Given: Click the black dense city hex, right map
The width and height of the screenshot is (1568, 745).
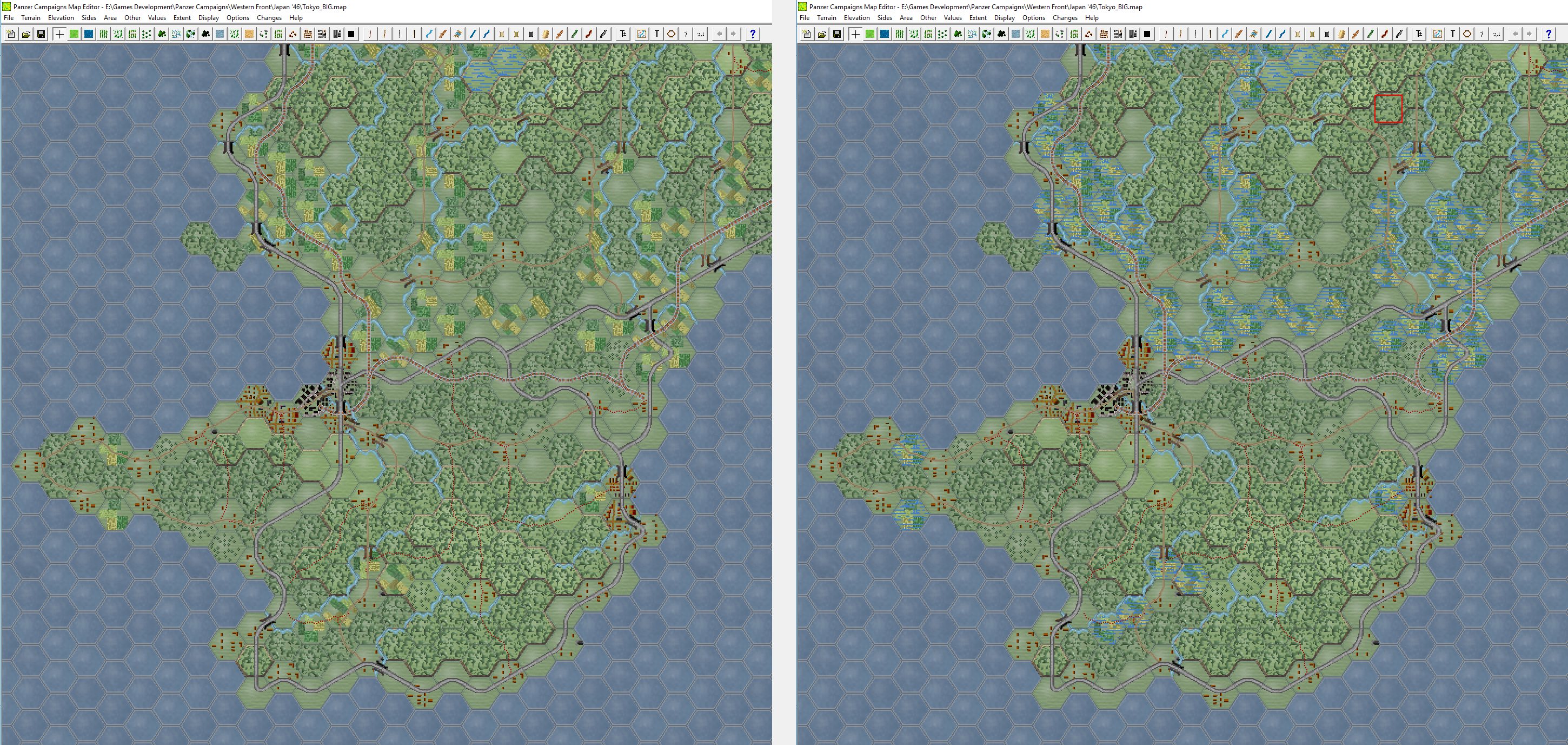Looking at the screenshot, I should 1107,400.
